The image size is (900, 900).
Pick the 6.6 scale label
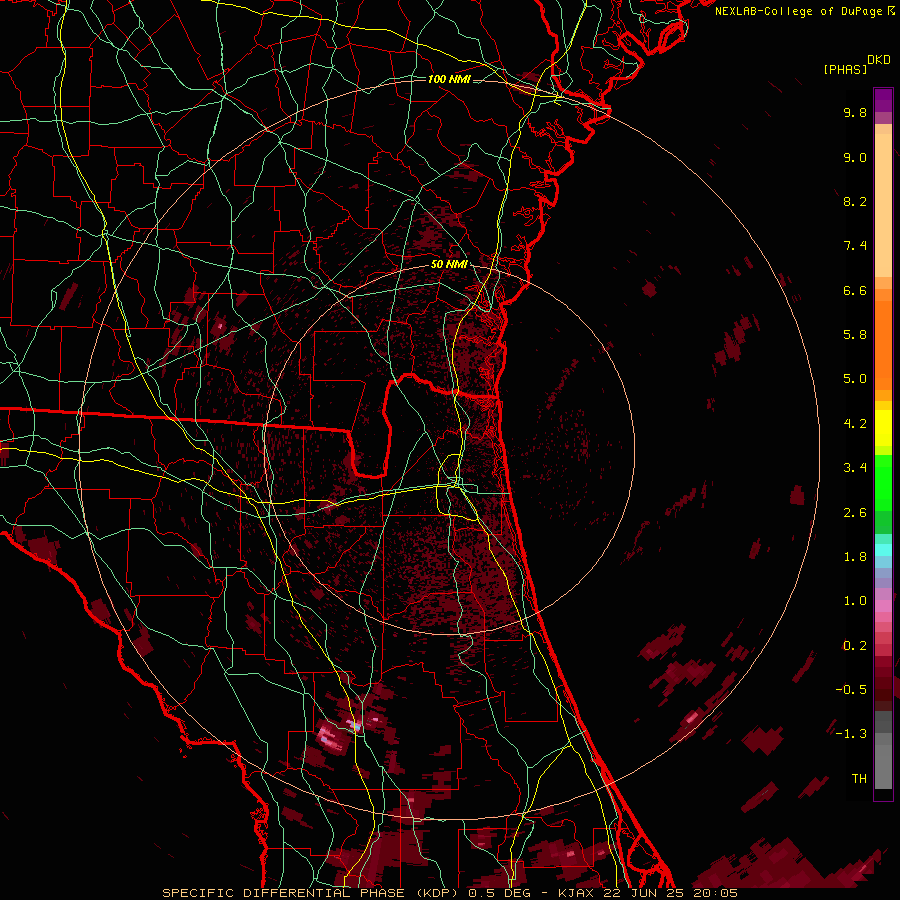click(x=855, y=290)
